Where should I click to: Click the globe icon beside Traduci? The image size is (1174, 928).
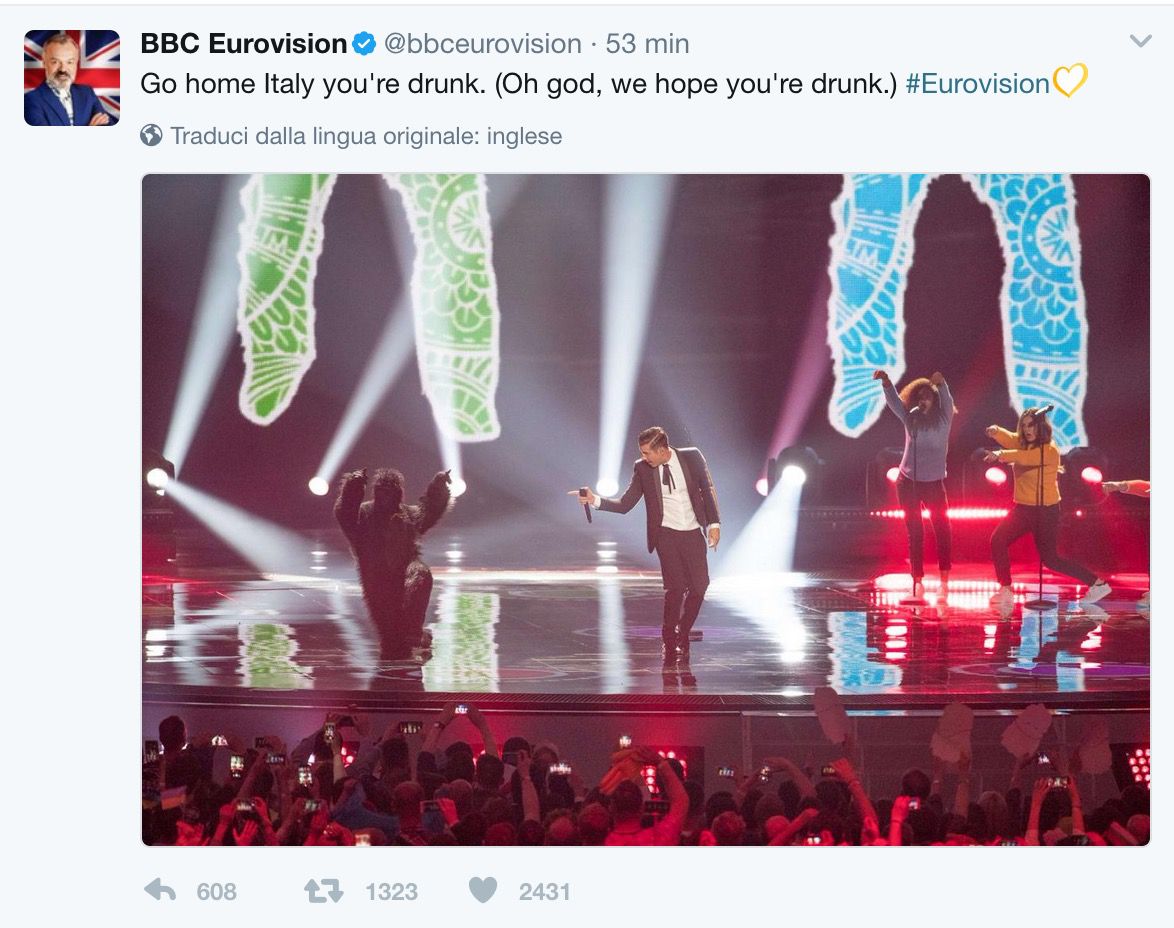[x=151, y=136]
